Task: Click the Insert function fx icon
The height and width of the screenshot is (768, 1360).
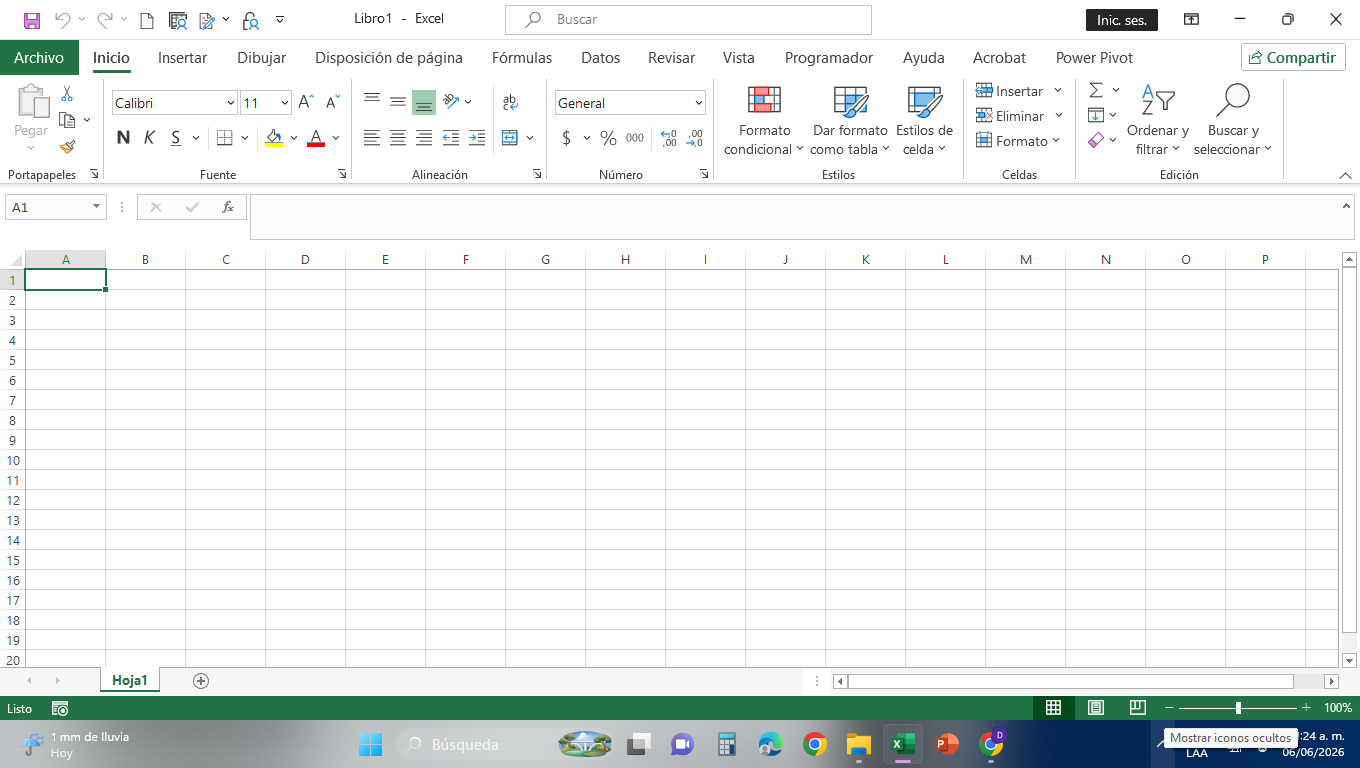Action: (228, 207)
